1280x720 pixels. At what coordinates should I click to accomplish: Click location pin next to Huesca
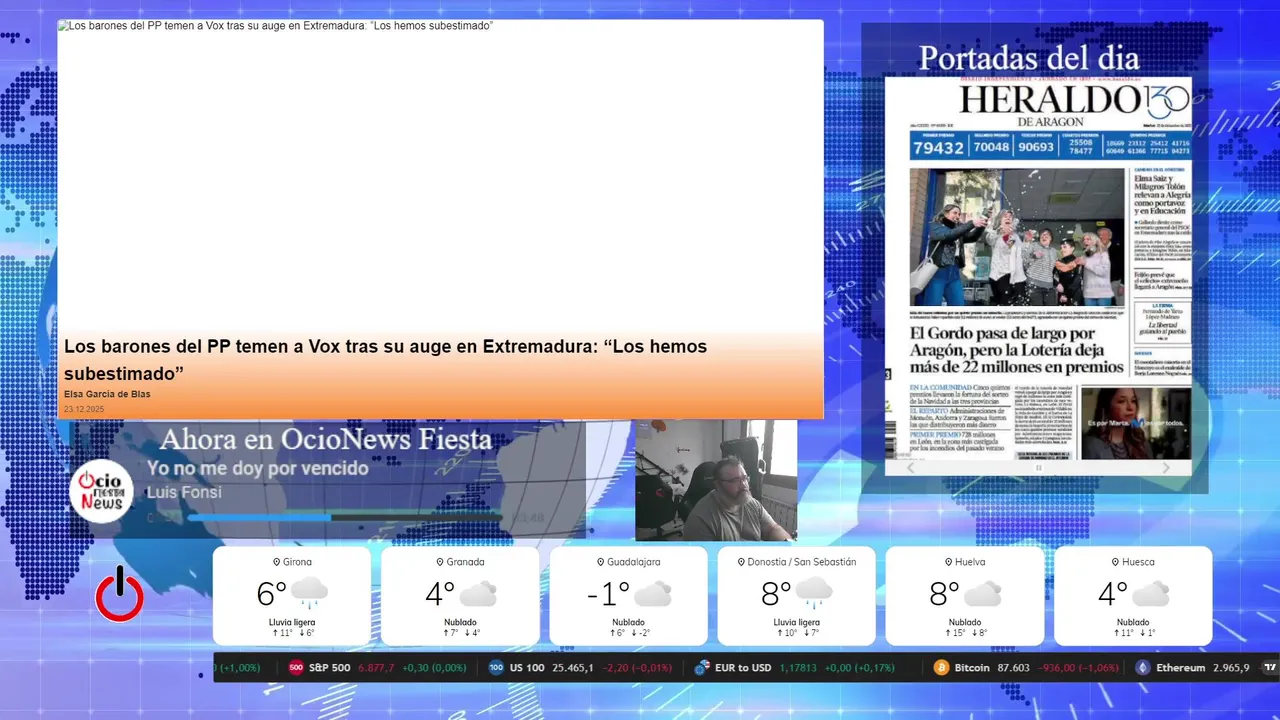[x=1116, y=562]
